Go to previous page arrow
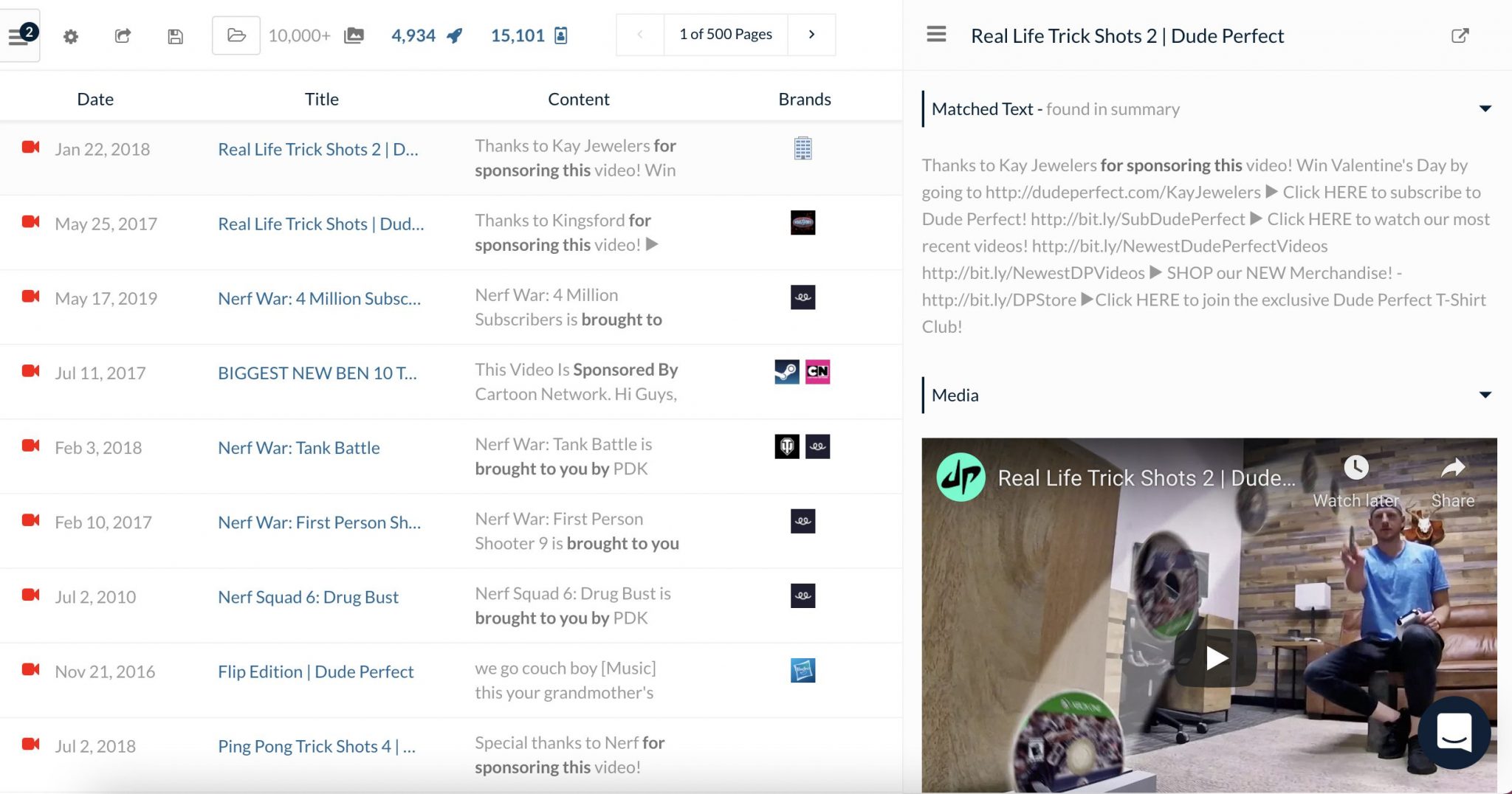This screenshot has height=794, width=1512. [640, 35]
